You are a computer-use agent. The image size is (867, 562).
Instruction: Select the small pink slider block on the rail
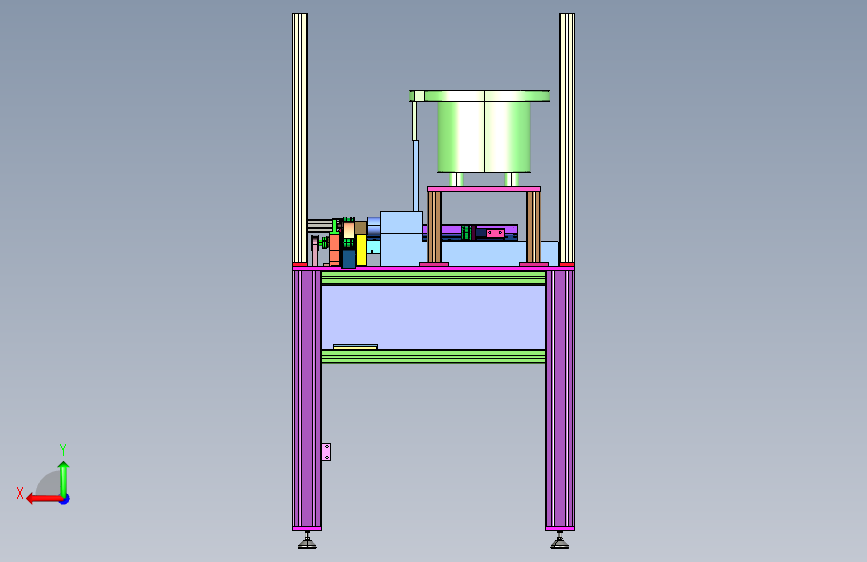(x=495, y=233)
